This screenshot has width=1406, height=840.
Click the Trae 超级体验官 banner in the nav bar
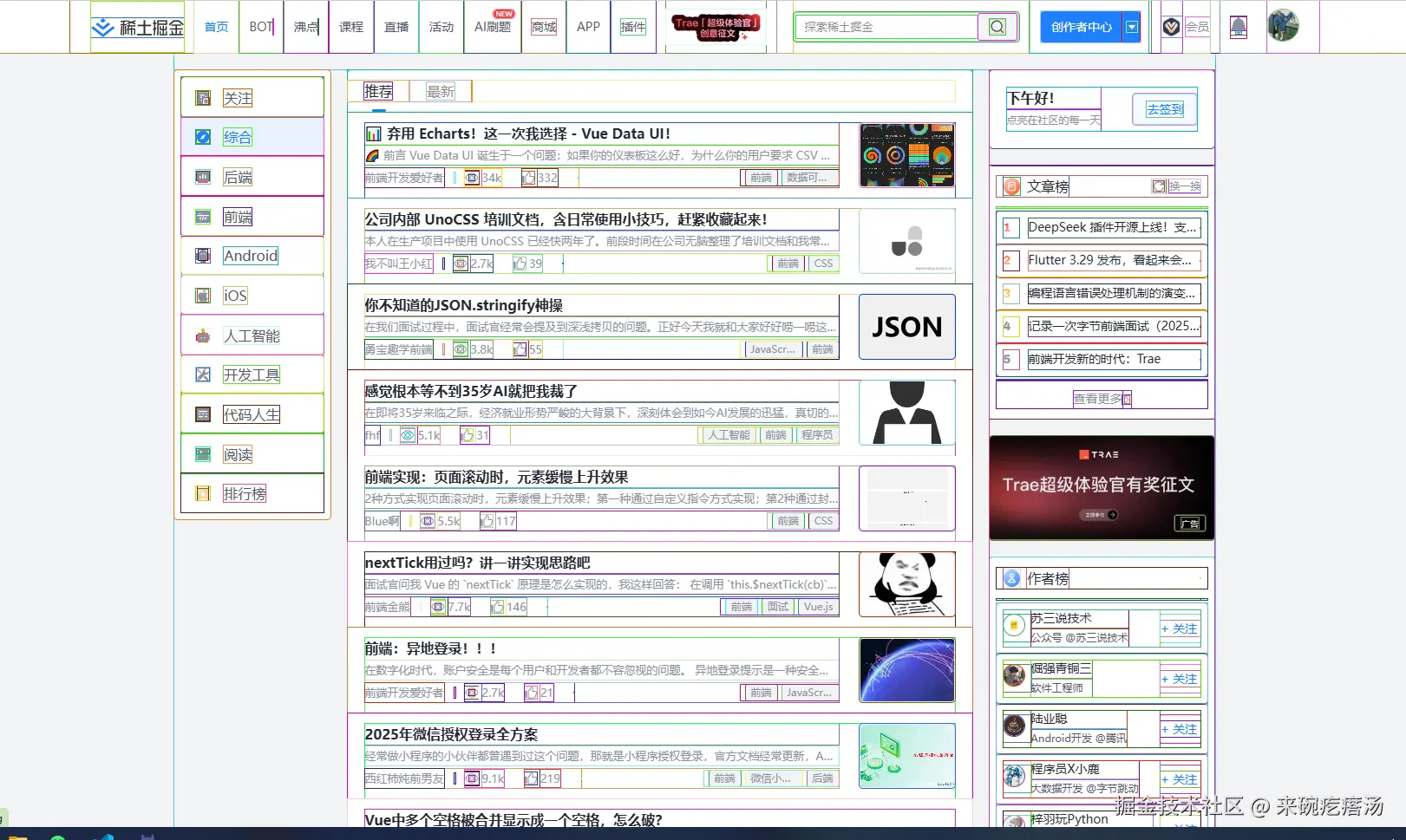click(716, 27)
